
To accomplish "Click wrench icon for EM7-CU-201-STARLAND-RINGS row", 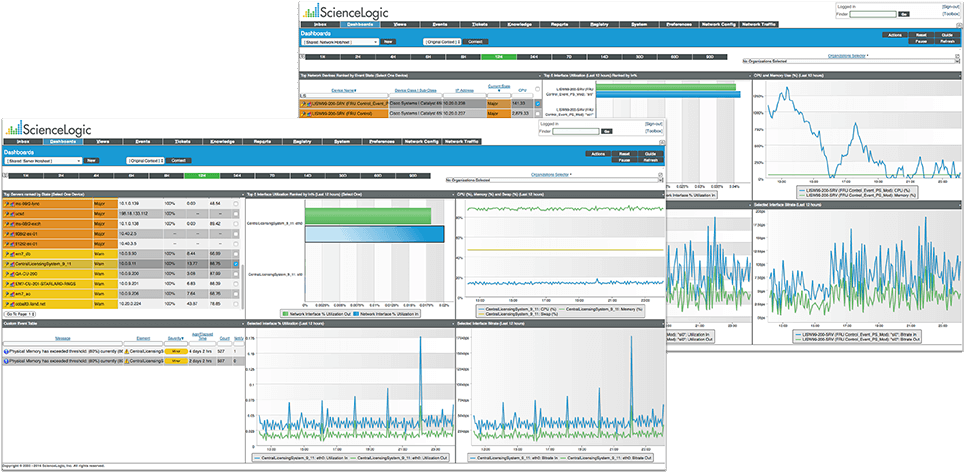I will 7,284.
